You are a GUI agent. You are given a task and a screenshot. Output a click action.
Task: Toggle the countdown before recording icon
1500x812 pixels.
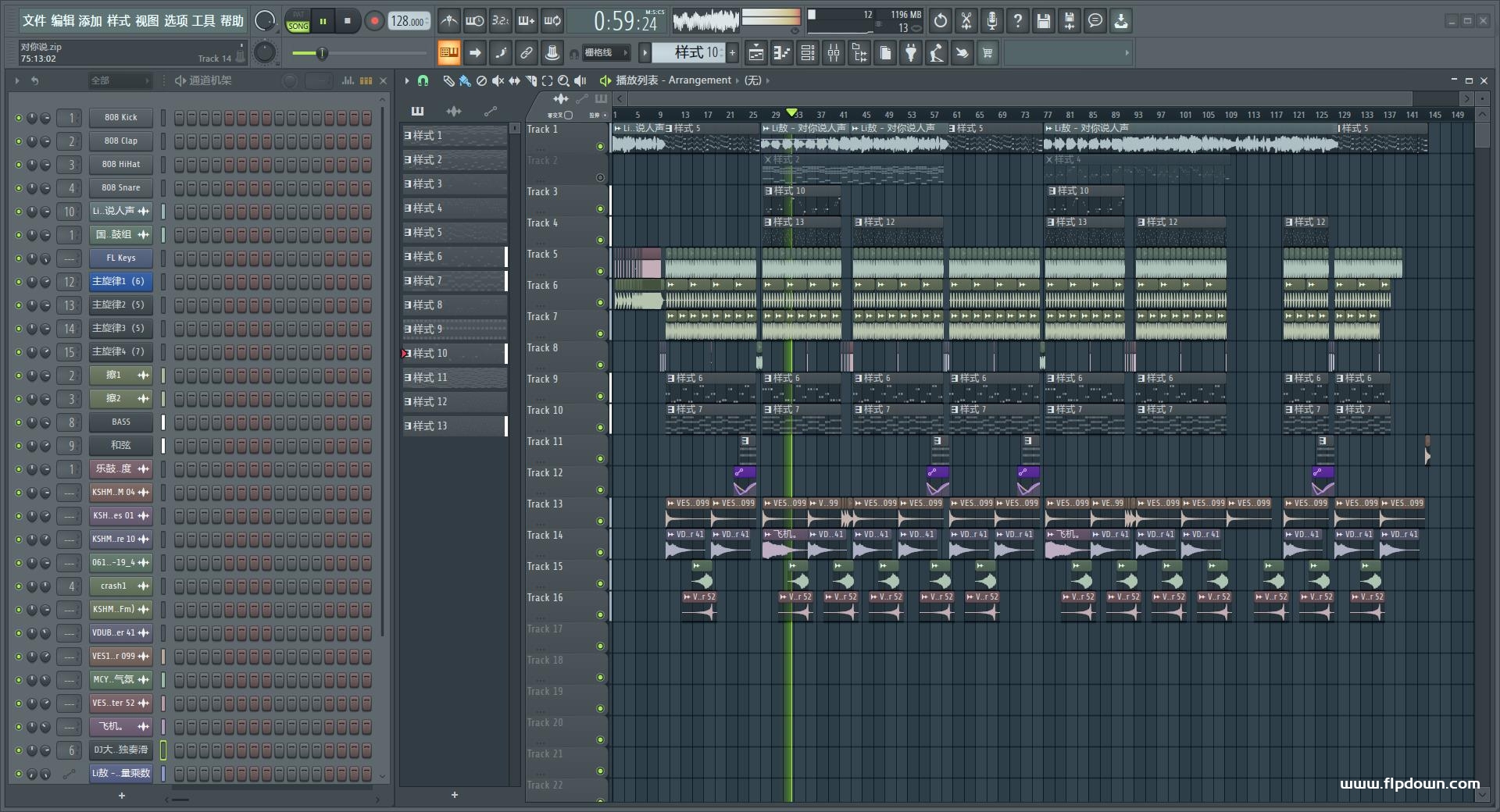(x=501, y=21)
